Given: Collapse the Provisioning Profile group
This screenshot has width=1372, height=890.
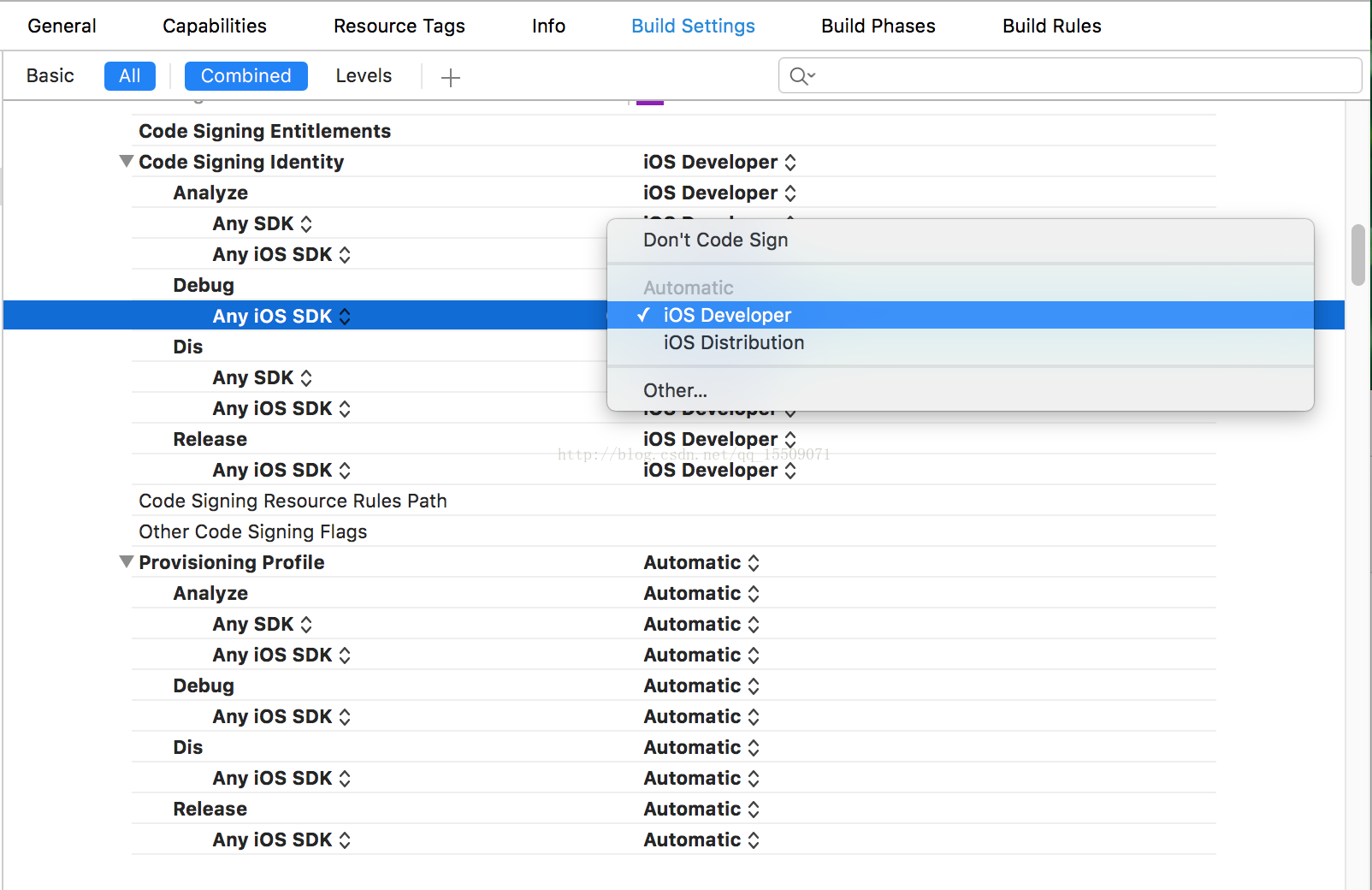Looking at the screenshot, I should [x=127, y=561].
